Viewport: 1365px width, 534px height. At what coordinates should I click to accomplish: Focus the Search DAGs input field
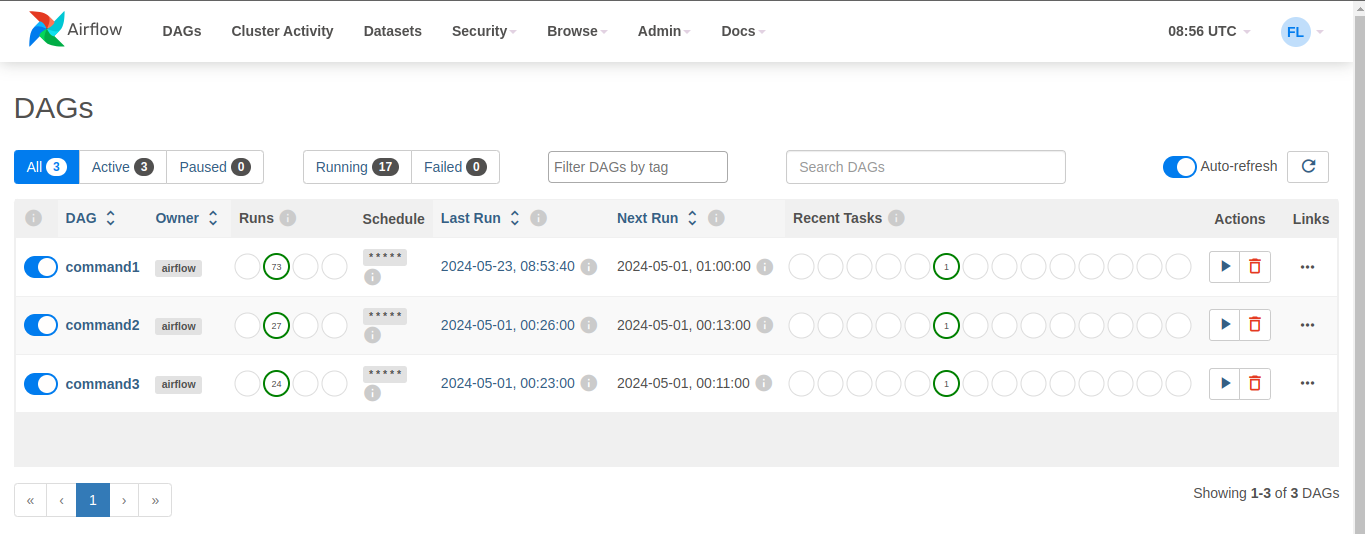pyautogui.click(x=925, y=167)
